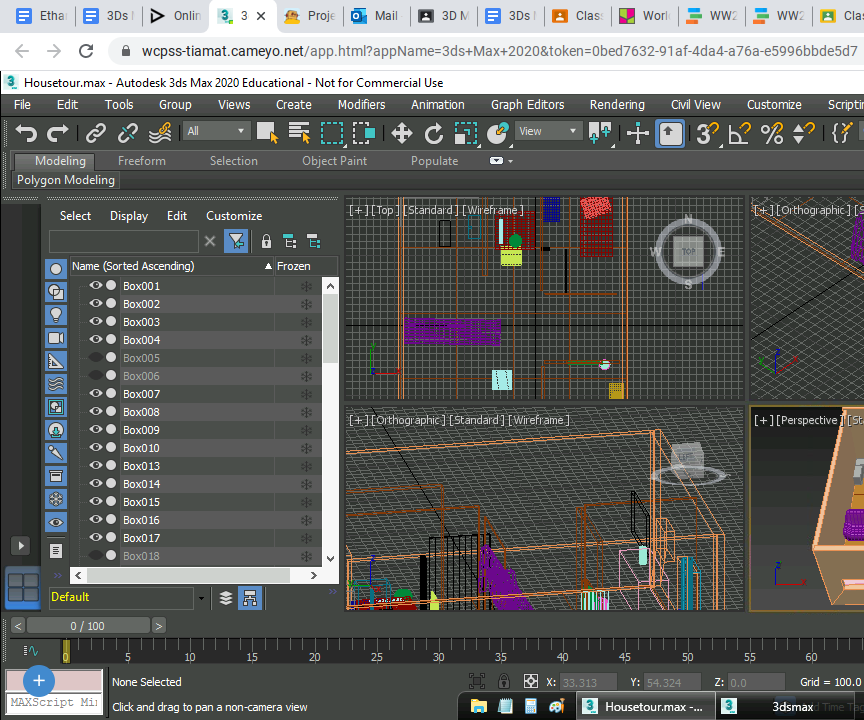
Task: Open the Rendering menu
Action: tap(616, 104)
